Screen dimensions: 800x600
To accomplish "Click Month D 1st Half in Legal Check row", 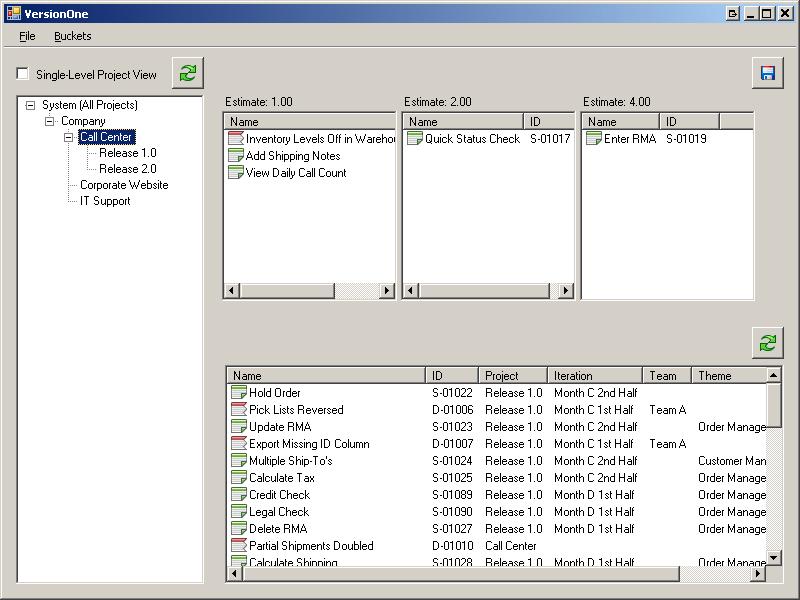I will coord(594,511).
